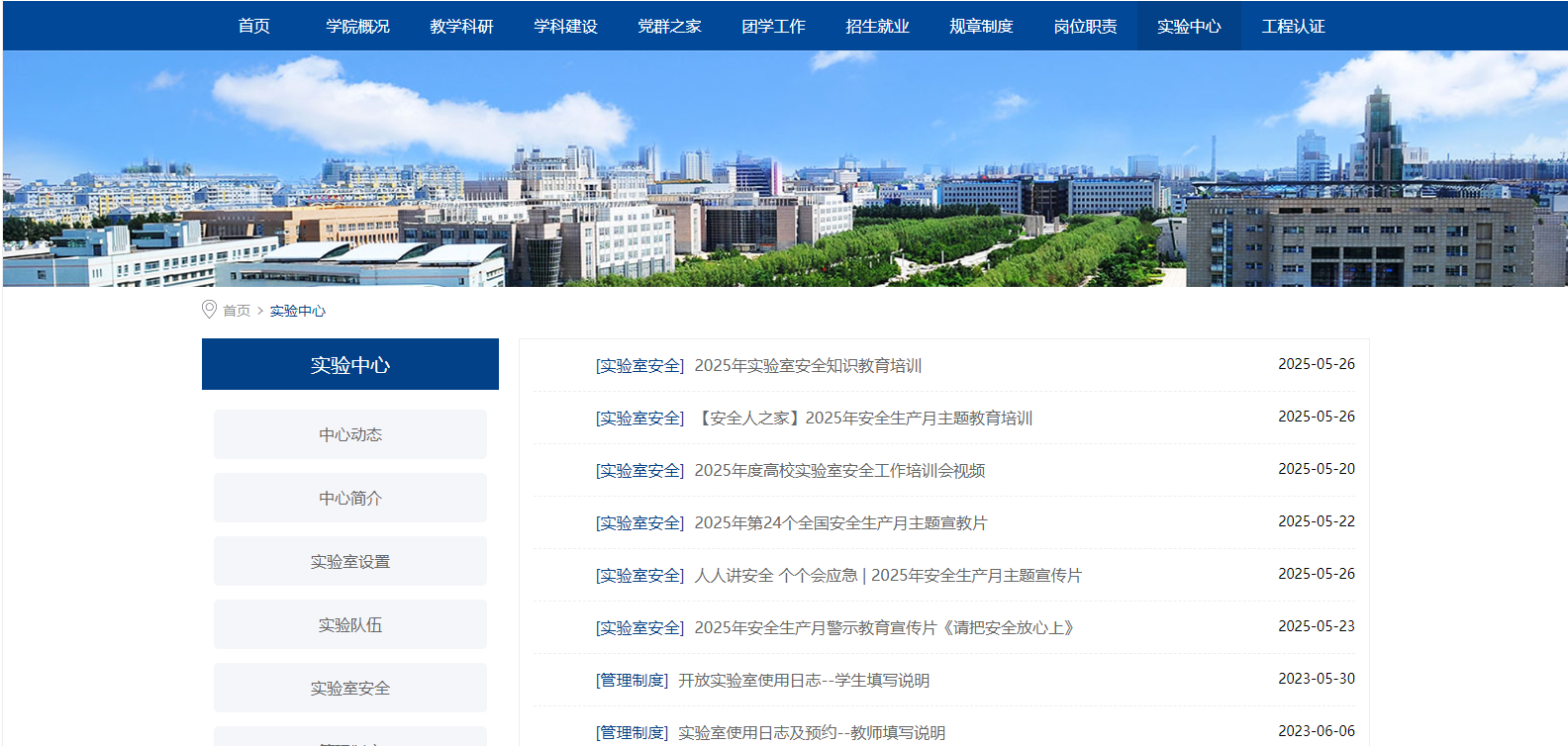
Task: Open 中心动态 in the sidebar
Action: 350,434
